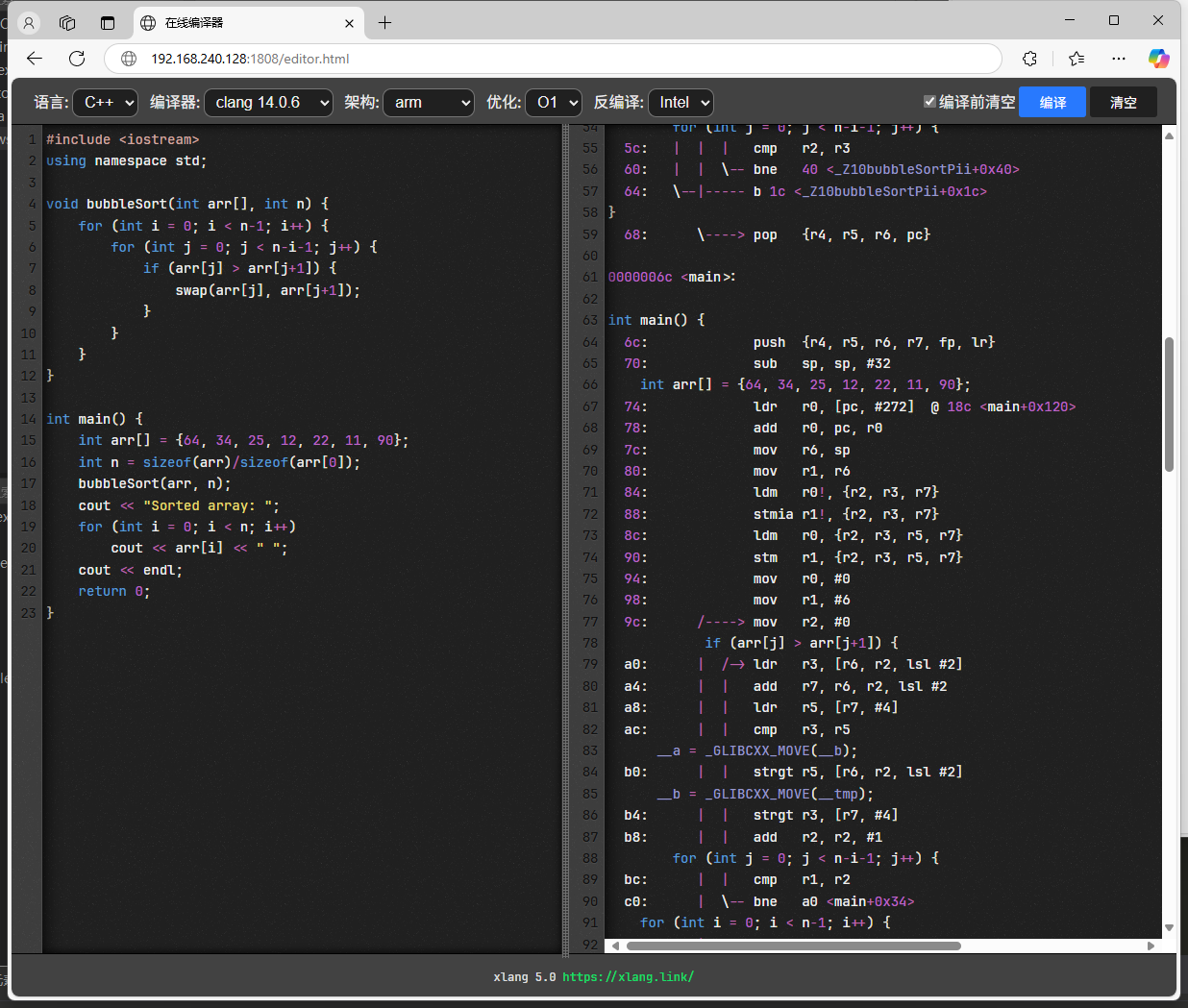
Task: Expand the 语言 C++ dropdown
Action: tap(107, 102)
